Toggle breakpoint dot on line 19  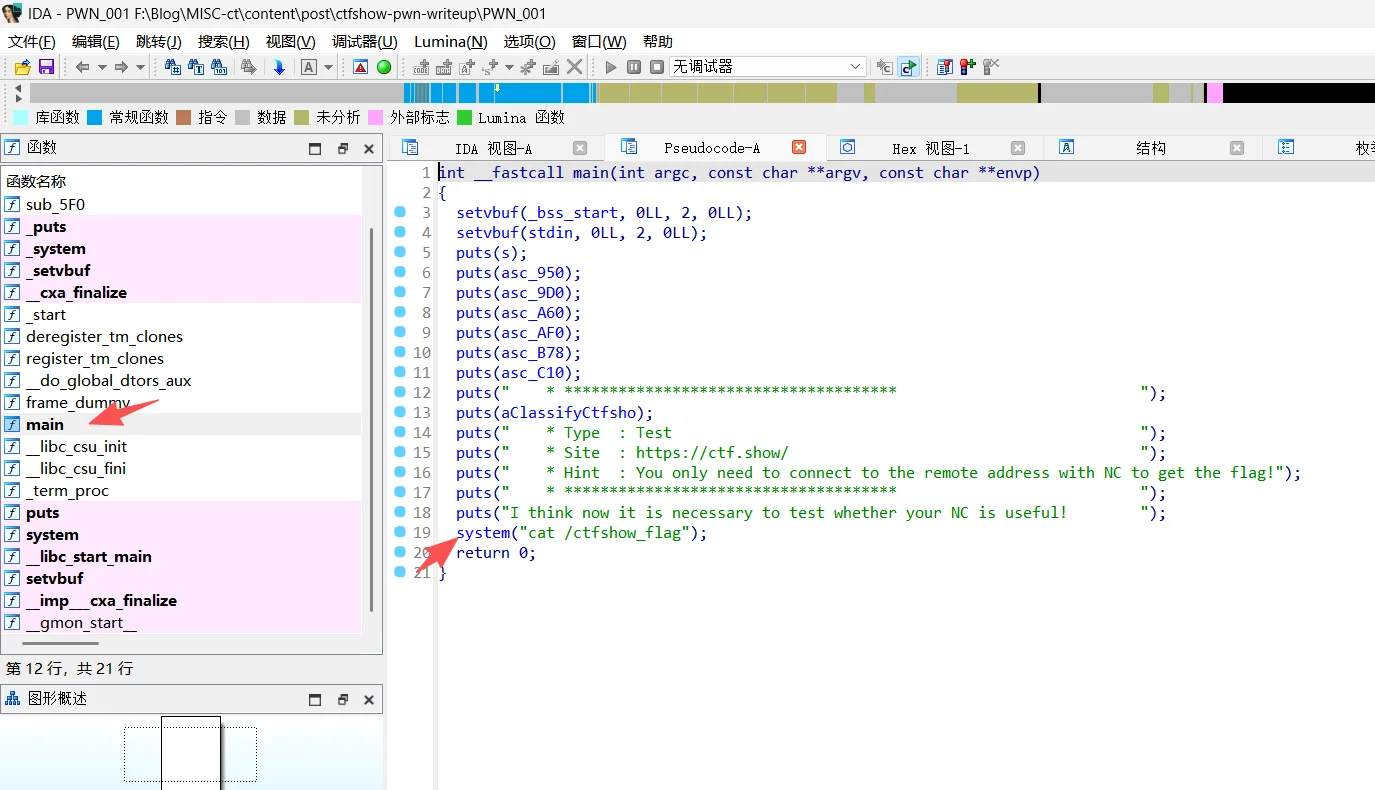point(400,532)
